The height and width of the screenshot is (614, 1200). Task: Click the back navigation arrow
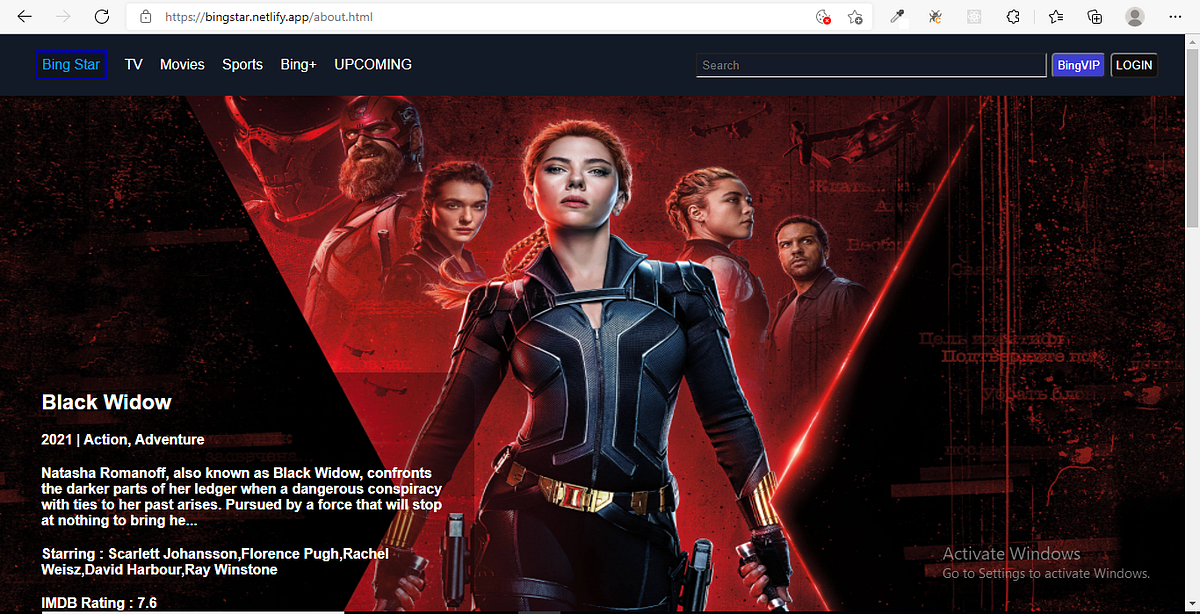(x=24, y=16)
